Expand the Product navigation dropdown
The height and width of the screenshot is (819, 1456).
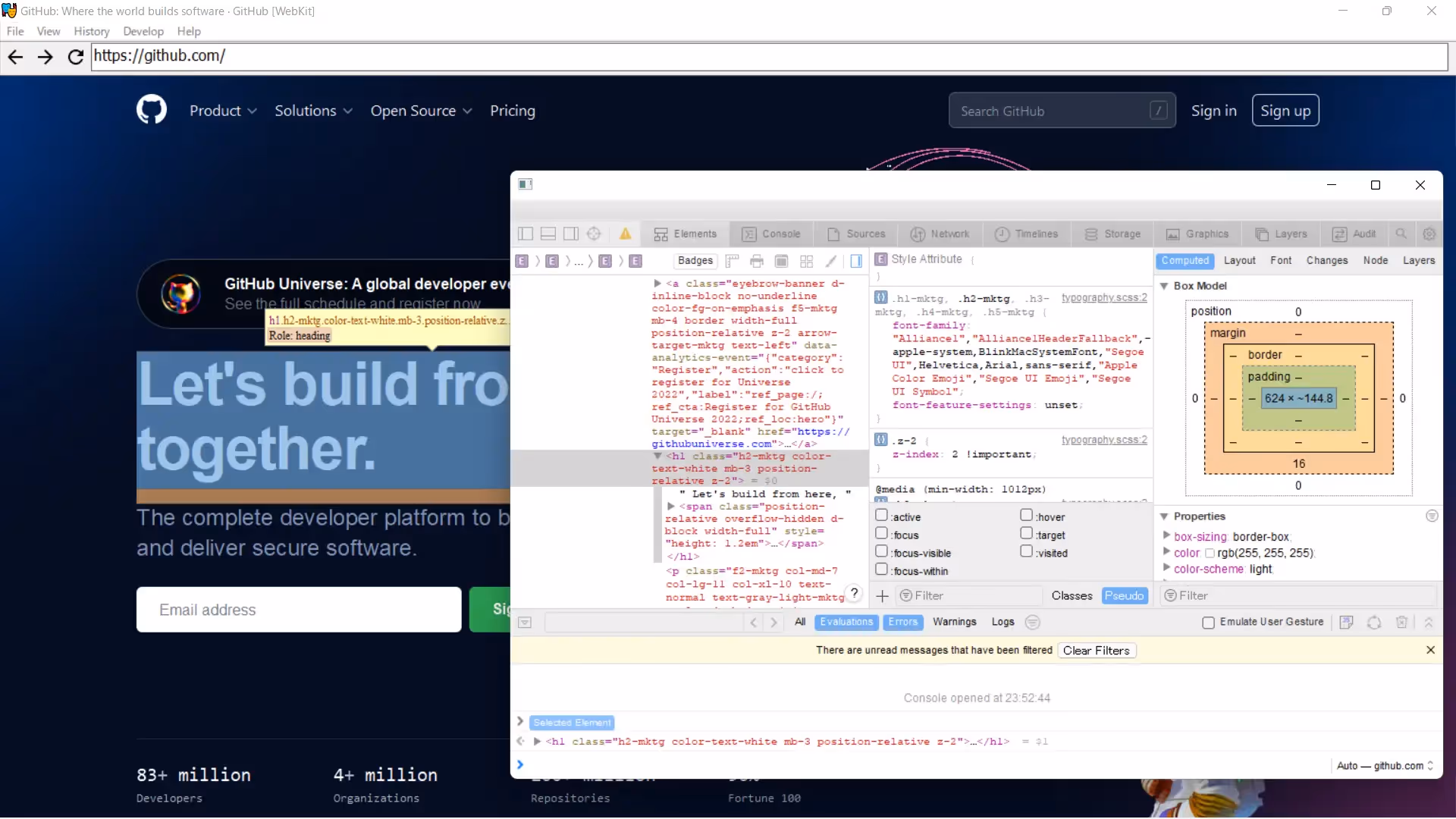click(223, 111)
